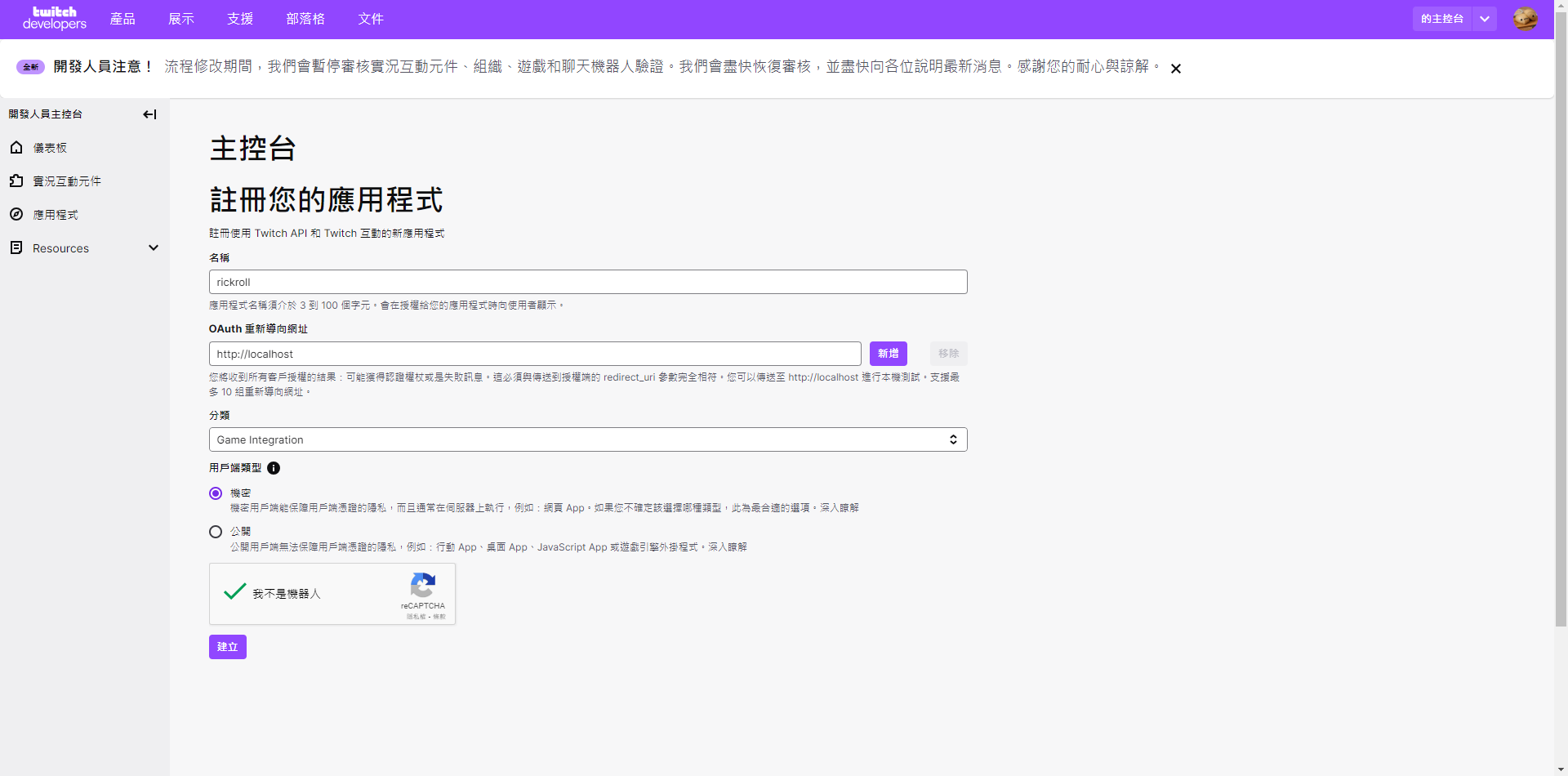Click the info icon beside 用戶端類型
This screenshot has height=776, width=1568.
274,468
